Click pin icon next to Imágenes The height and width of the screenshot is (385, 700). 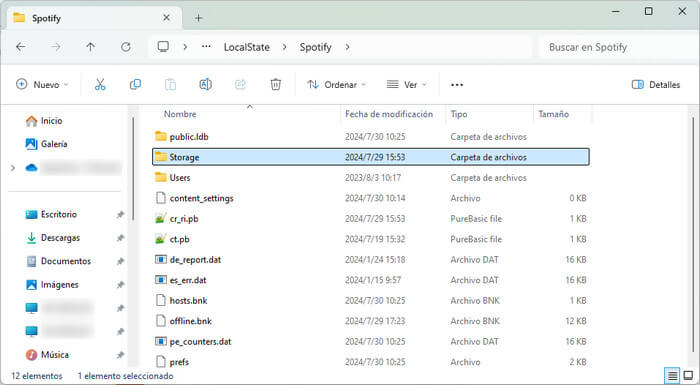pyautogui.click(x=120, y=285)
